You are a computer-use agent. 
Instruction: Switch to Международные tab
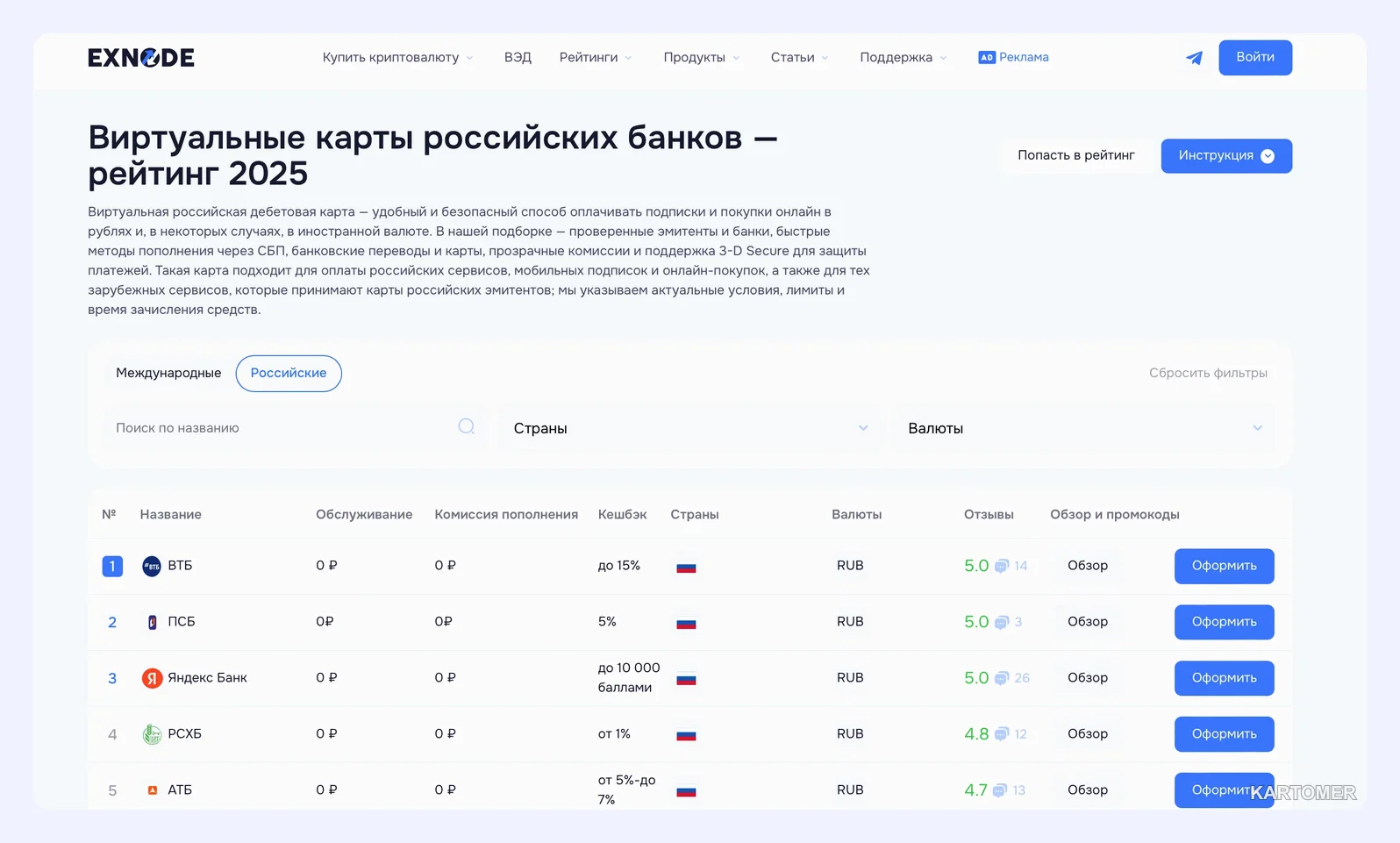[168, 373]
